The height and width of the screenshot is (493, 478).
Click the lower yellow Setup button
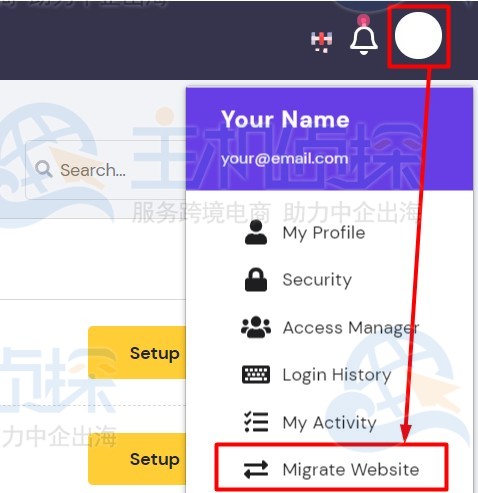click(137, 459)
